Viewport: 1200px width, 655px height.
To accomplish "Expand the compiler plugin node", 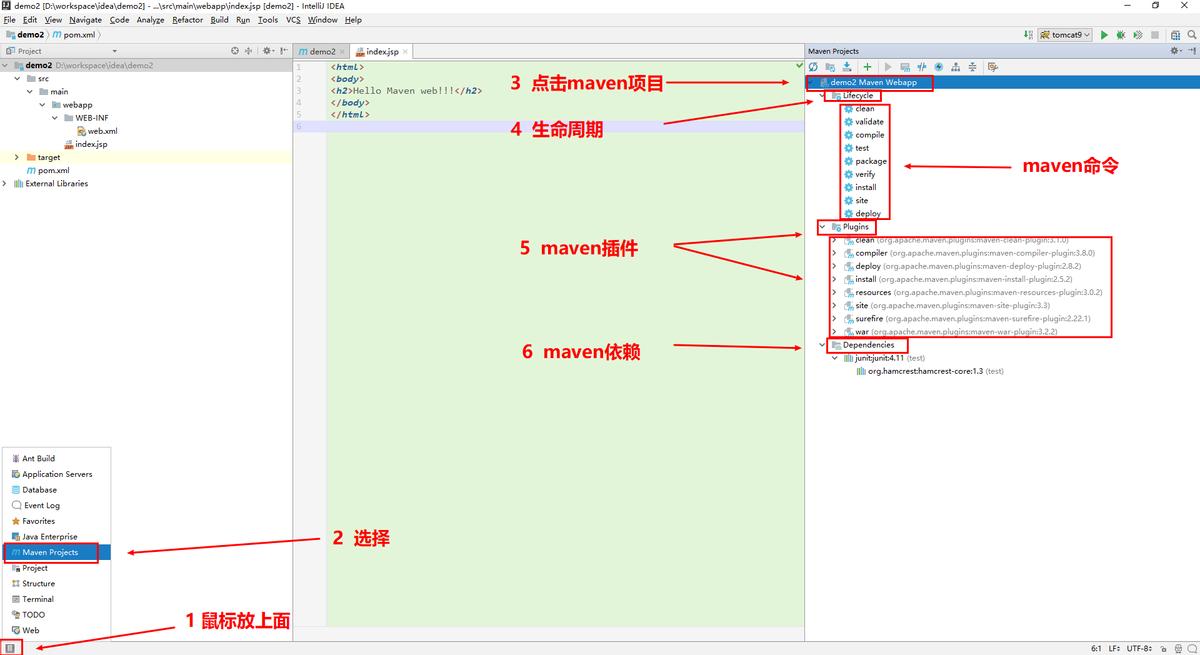I will (x=834, y=254).
